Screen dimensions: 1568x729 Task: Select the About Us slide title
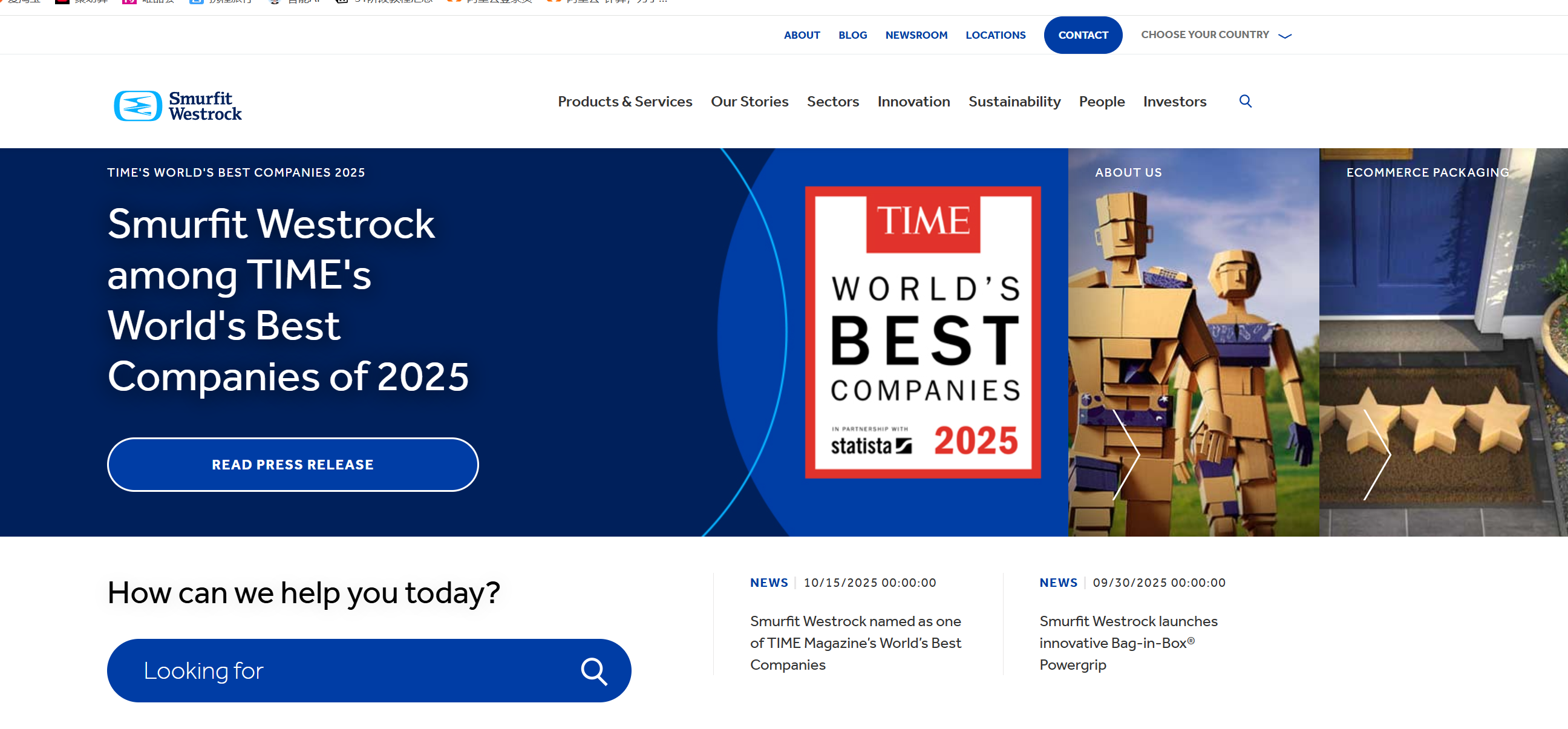(1128, 173)
